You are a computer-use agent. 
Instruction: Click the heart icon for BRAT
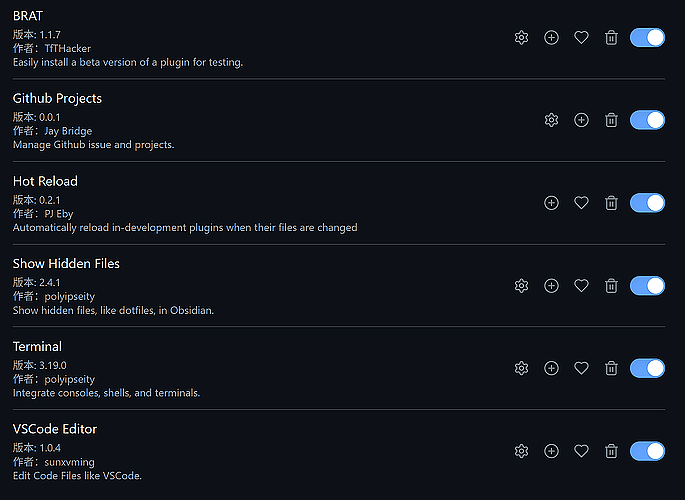point(581,38)
